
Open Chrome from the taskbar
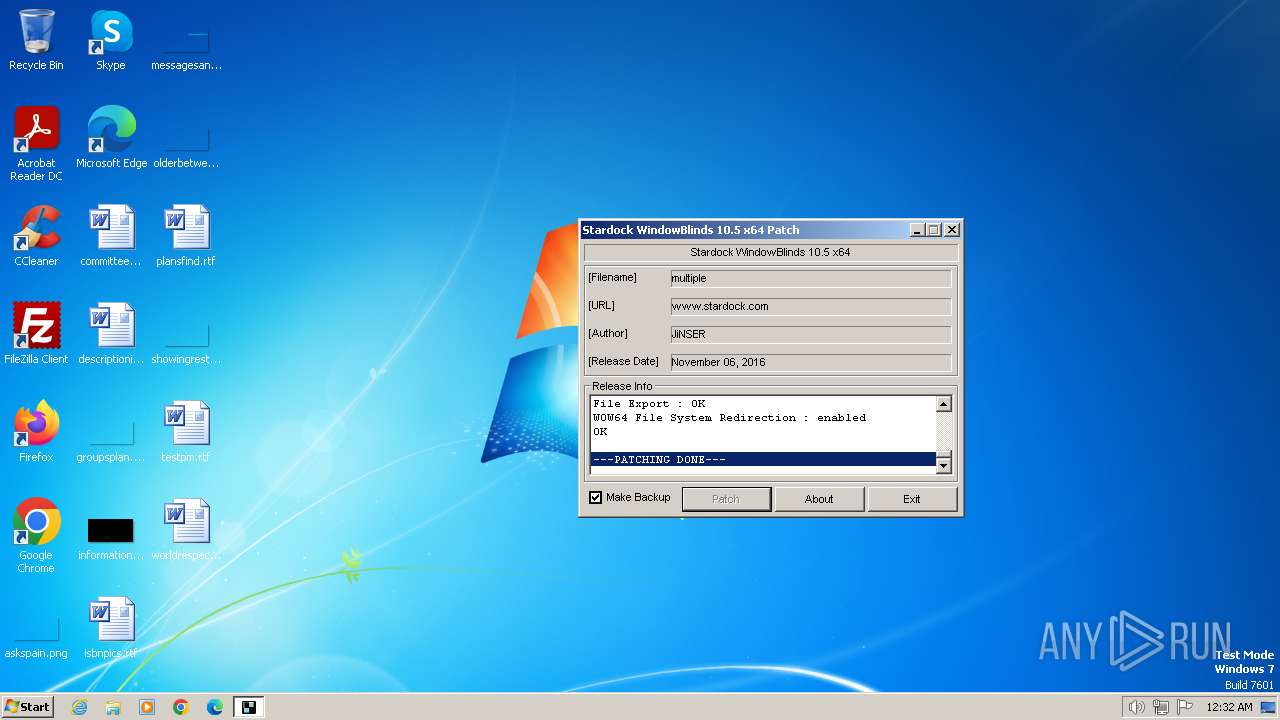(181, 707)
